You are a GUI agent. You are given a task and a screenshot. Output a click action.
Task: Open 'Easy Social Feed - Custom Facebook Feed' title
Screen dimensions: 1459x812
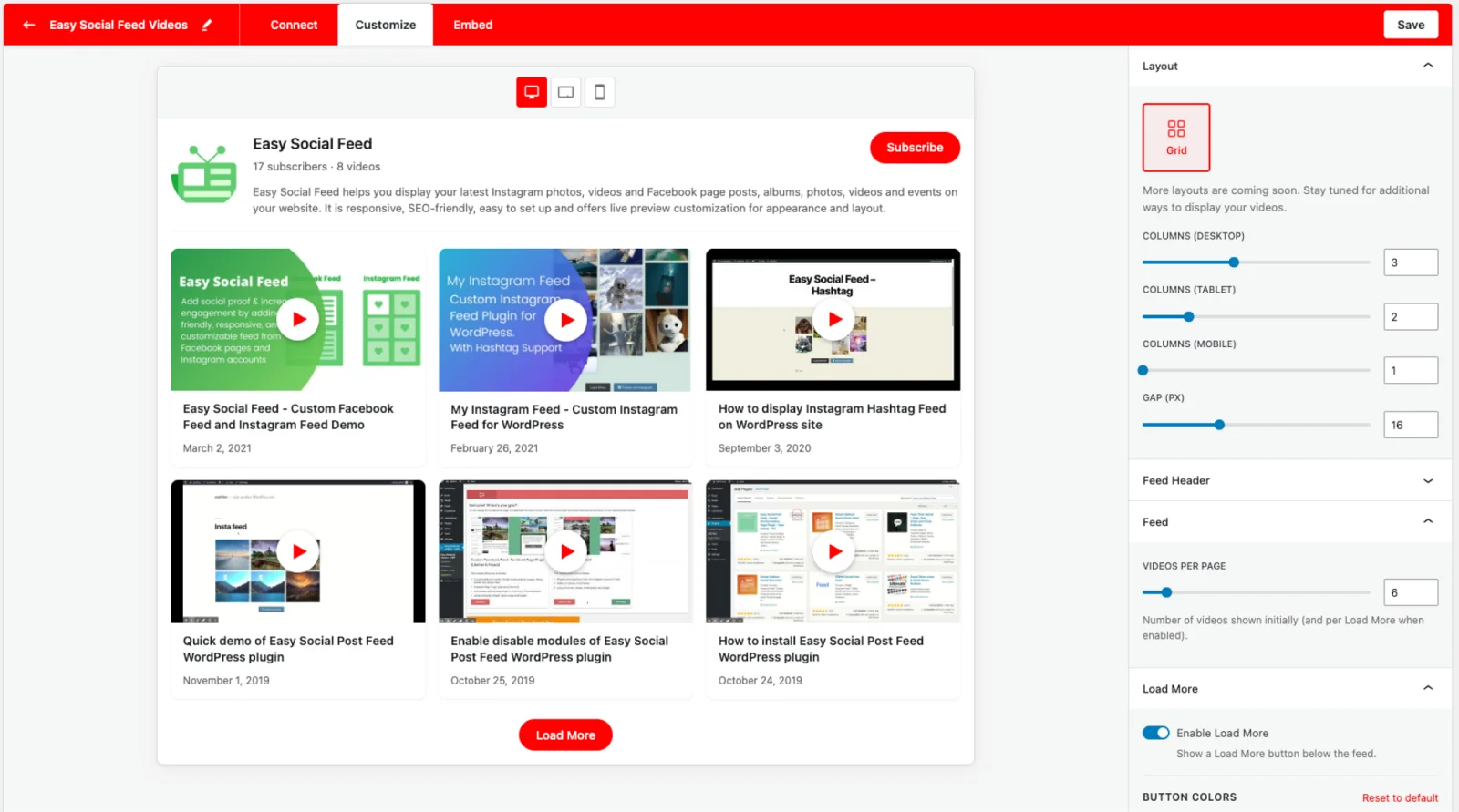tap(288, 416)
